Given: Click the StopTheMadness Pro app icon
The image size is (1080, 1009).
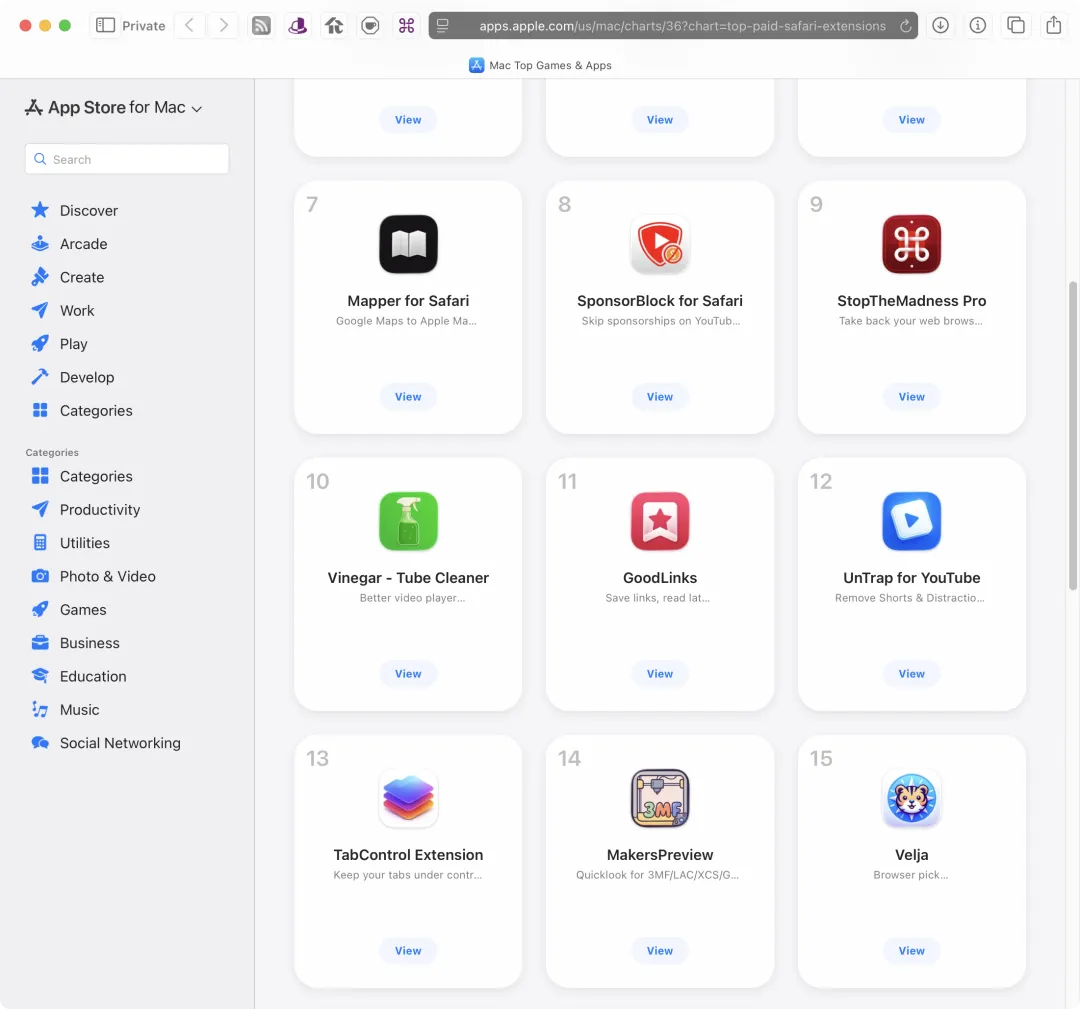Looking at the screenshot, I should [x=911, y=244].
